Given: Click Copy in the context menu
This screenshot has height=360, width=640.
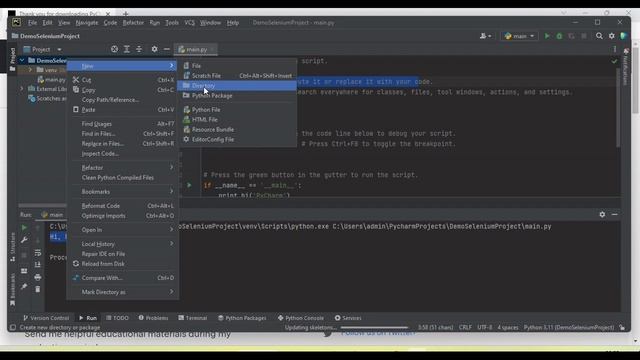Looking at the screenshot, I should coord(123,90).
